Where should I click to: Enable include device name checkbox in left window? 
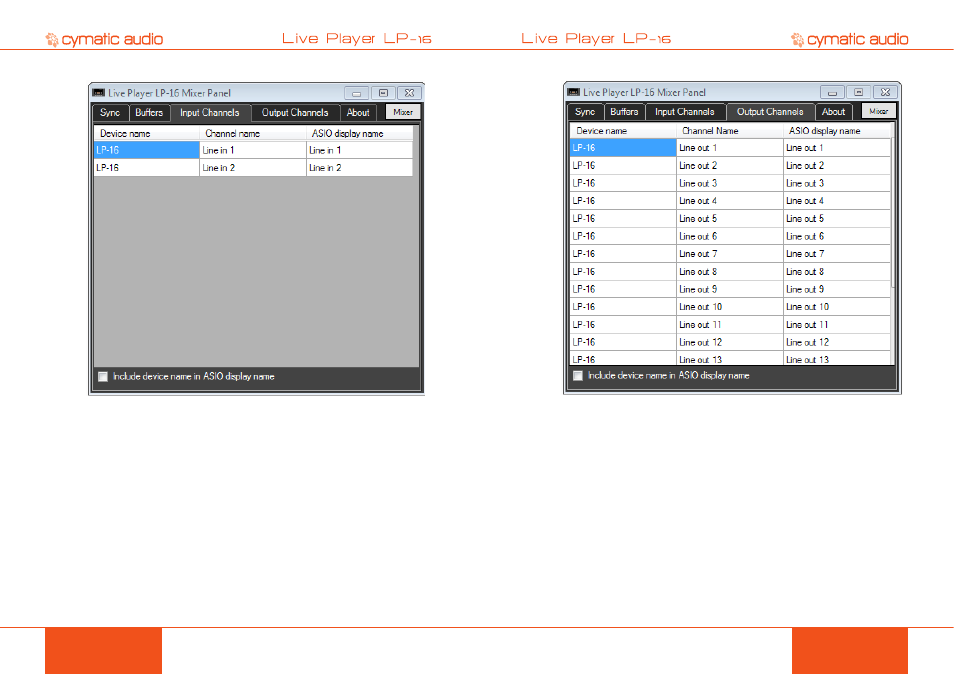[x=103, y=377]
